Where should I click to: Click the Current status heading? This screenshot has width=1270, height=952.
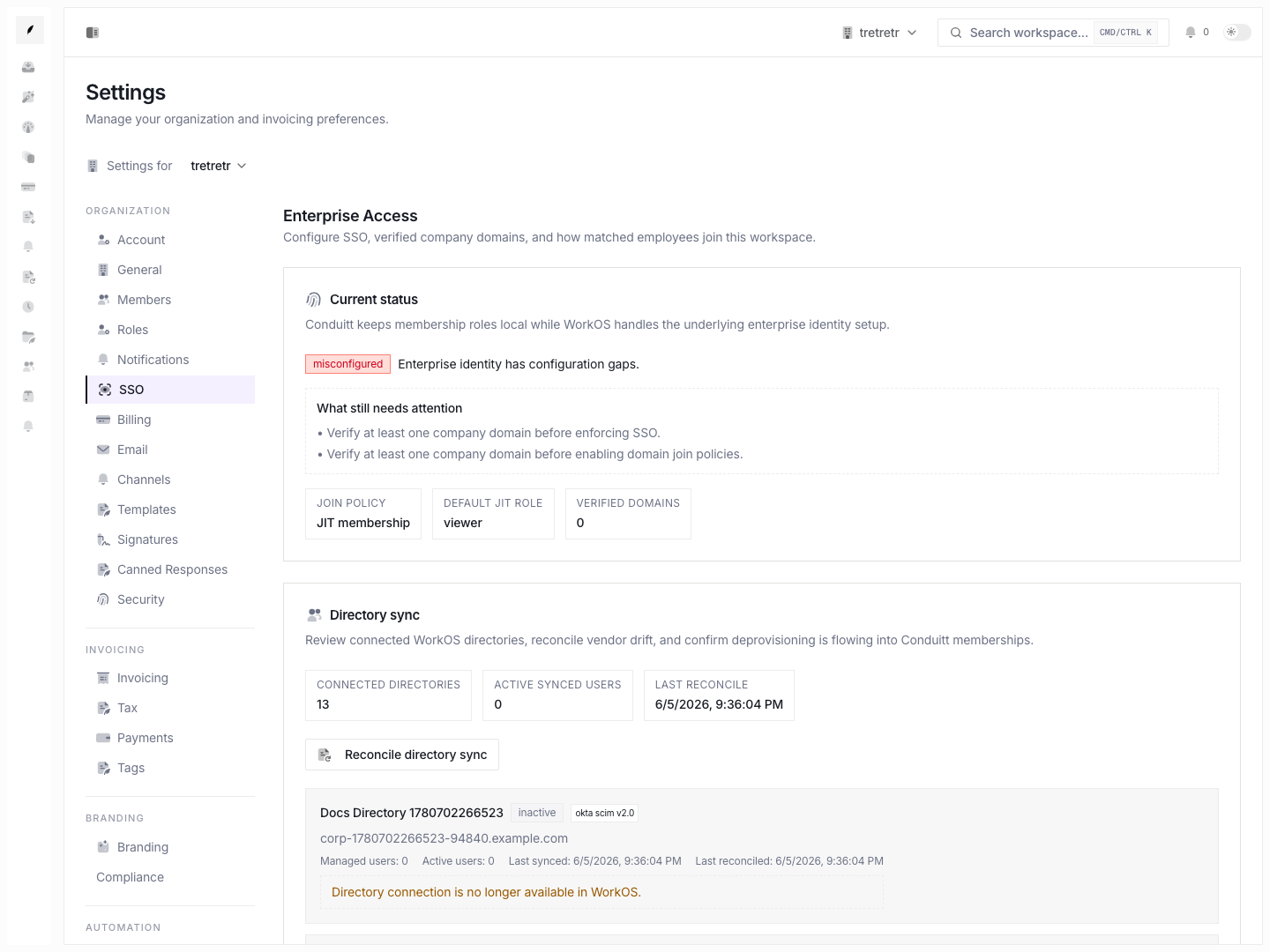374,300
